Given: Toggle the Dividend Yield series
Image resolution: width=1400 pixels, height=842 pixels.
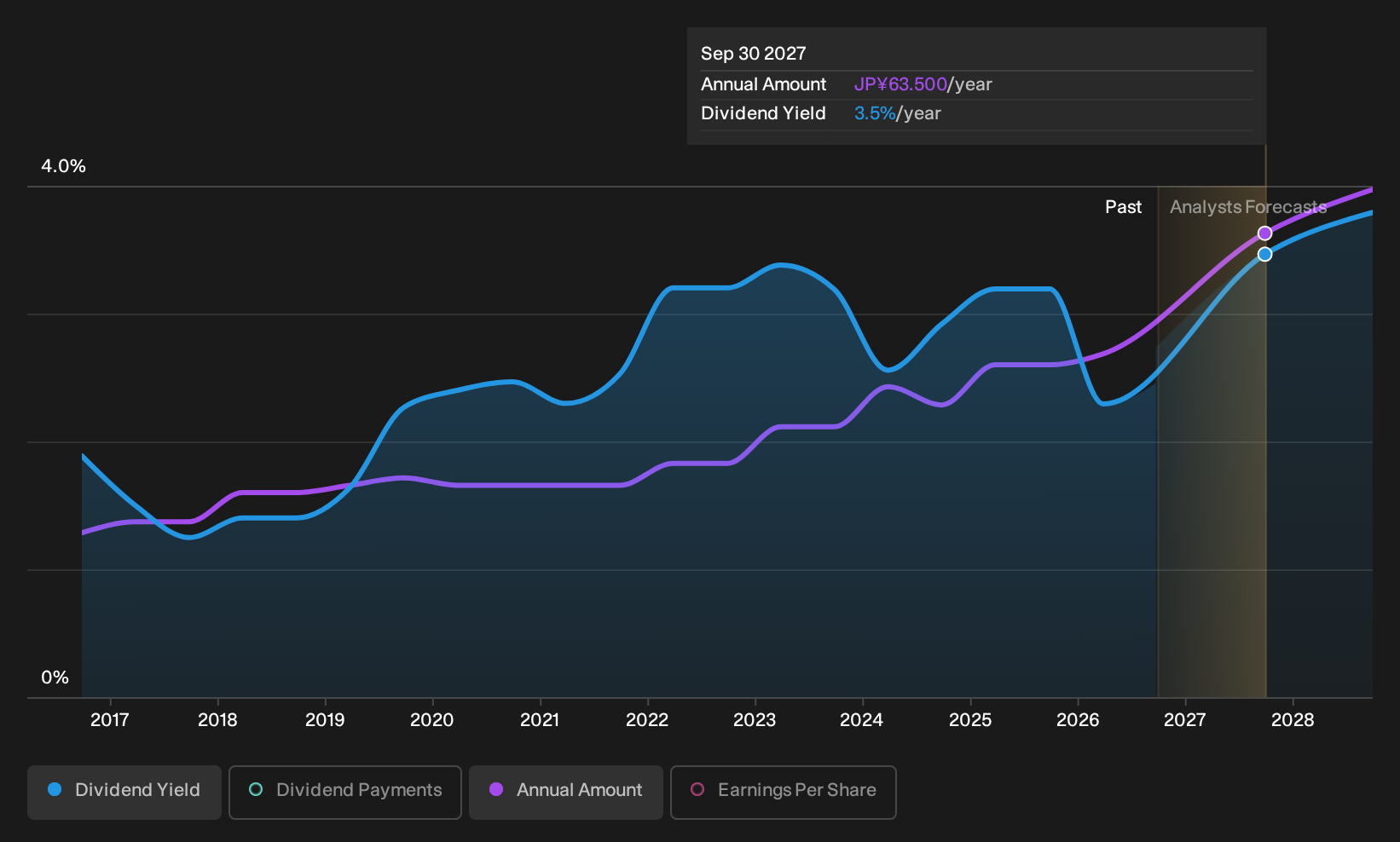Looking at the screenshot, I should pyautogui.click(x=124, y=792).
